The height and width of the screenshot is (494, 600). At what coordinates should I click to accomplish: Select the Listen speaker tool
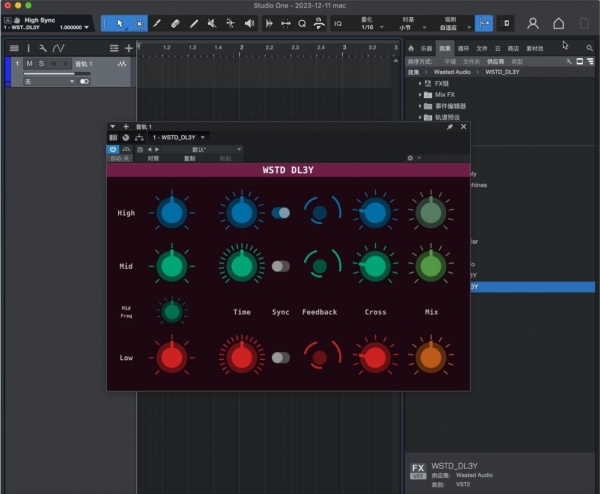(249, 23)
